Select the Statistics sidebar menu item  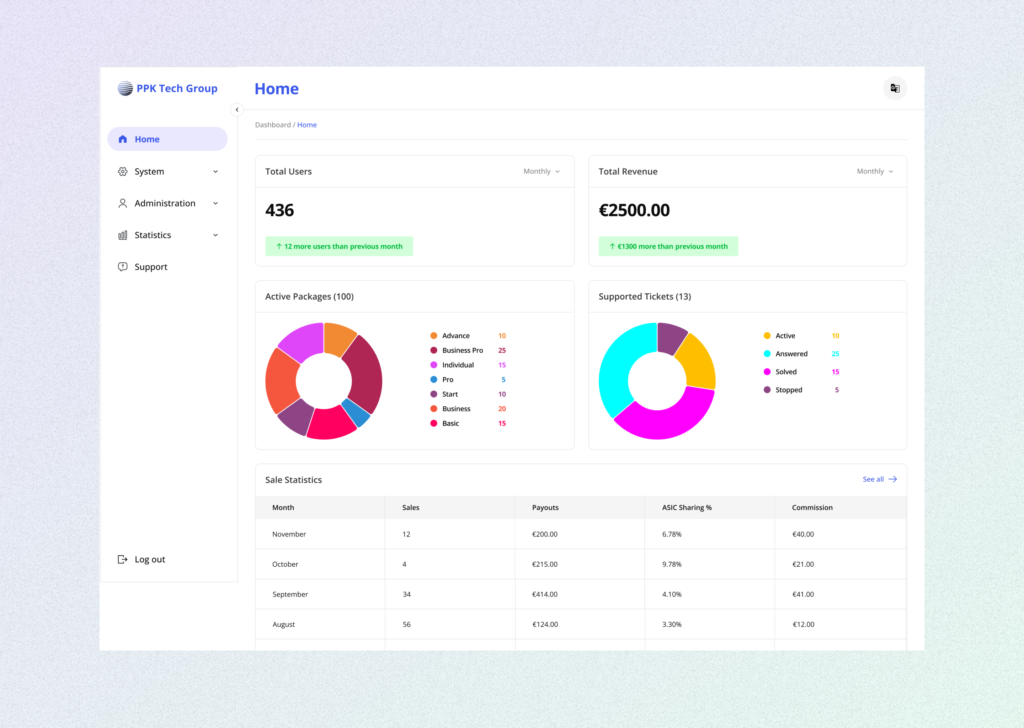(x=153, y=235)
